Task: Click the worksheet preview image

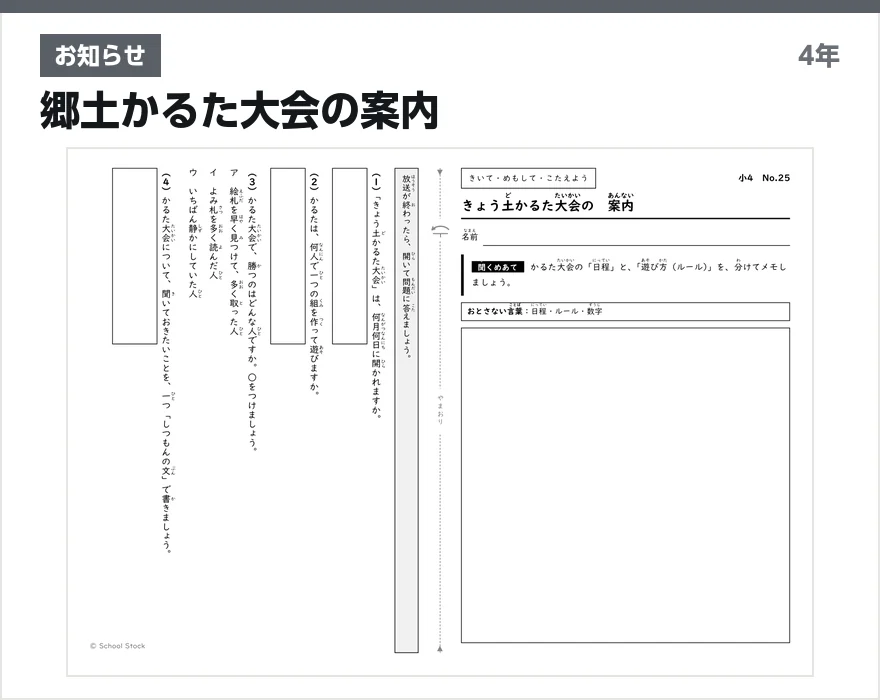Action: 440,413
